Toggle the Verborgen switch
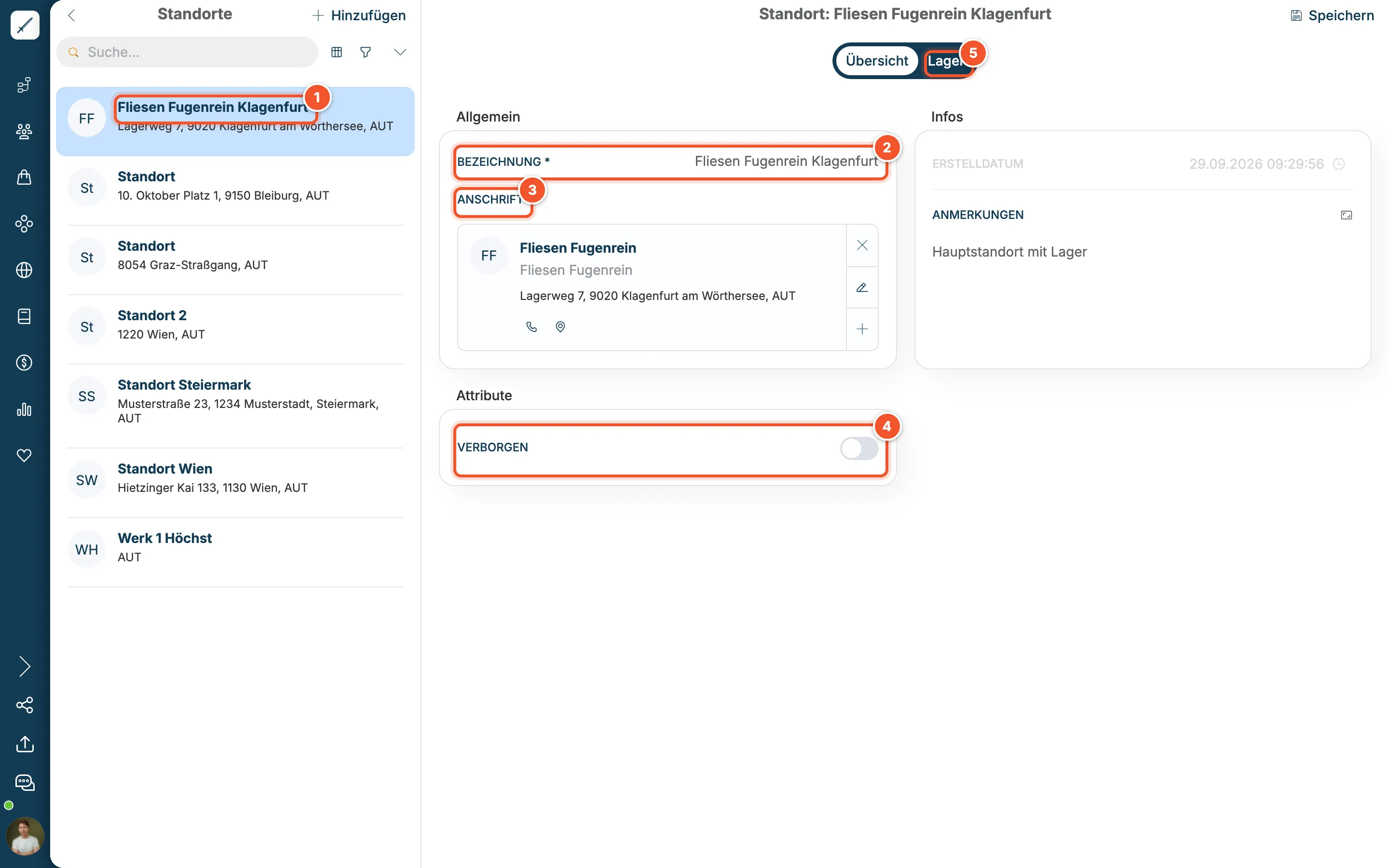Screen dimensions: 1389x868 pos(859,448)
